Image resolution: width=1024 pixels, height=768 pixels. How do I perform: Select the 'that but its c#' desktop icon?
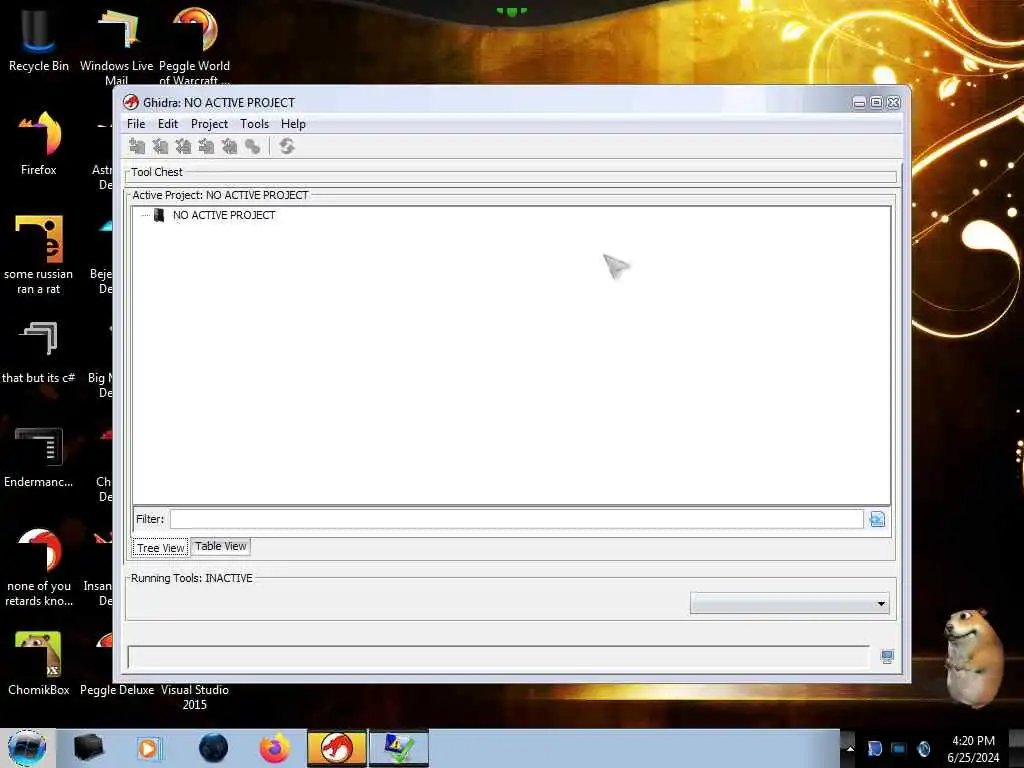[39, 353]
